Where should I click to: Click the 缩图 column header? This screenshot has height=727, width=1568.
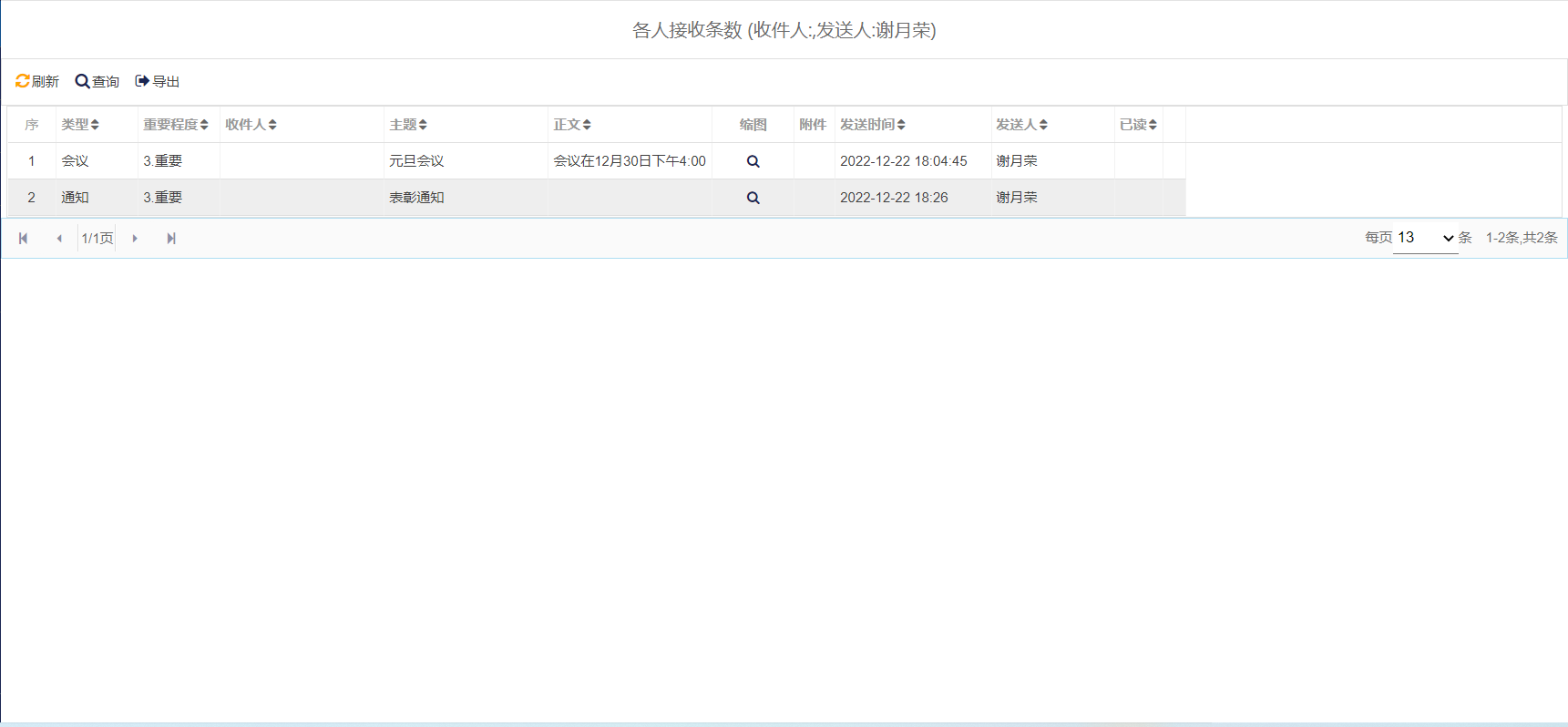(x=753, y=125)
